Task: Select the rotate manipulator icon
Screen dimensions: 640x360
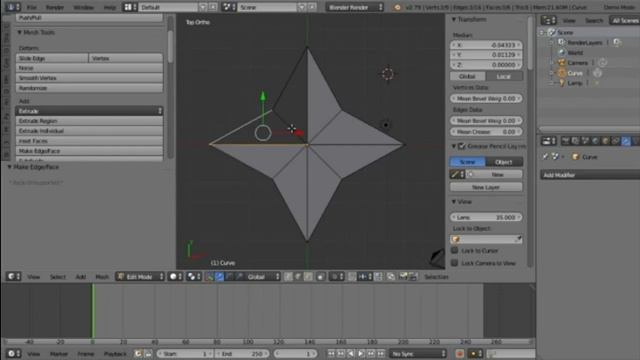Action: pyautogui.click(x=229, y=276)
